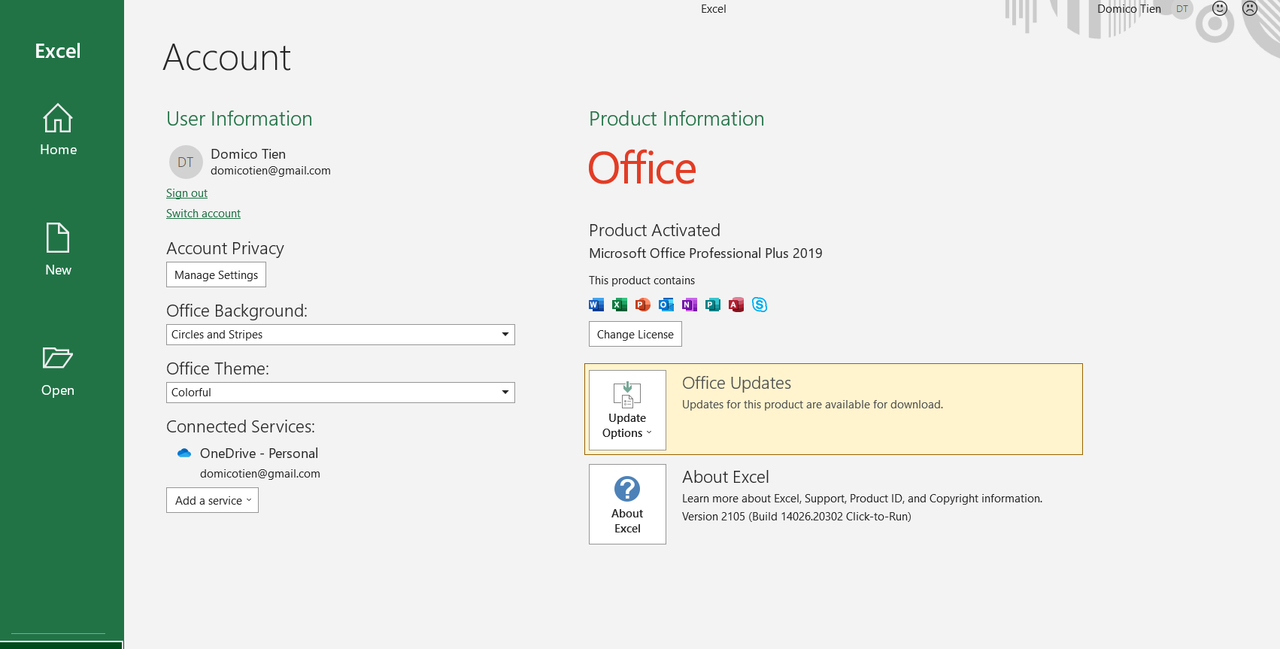Click Microsoft Office Professional Plus 2019 text
1280x649 pixels.
705,253
